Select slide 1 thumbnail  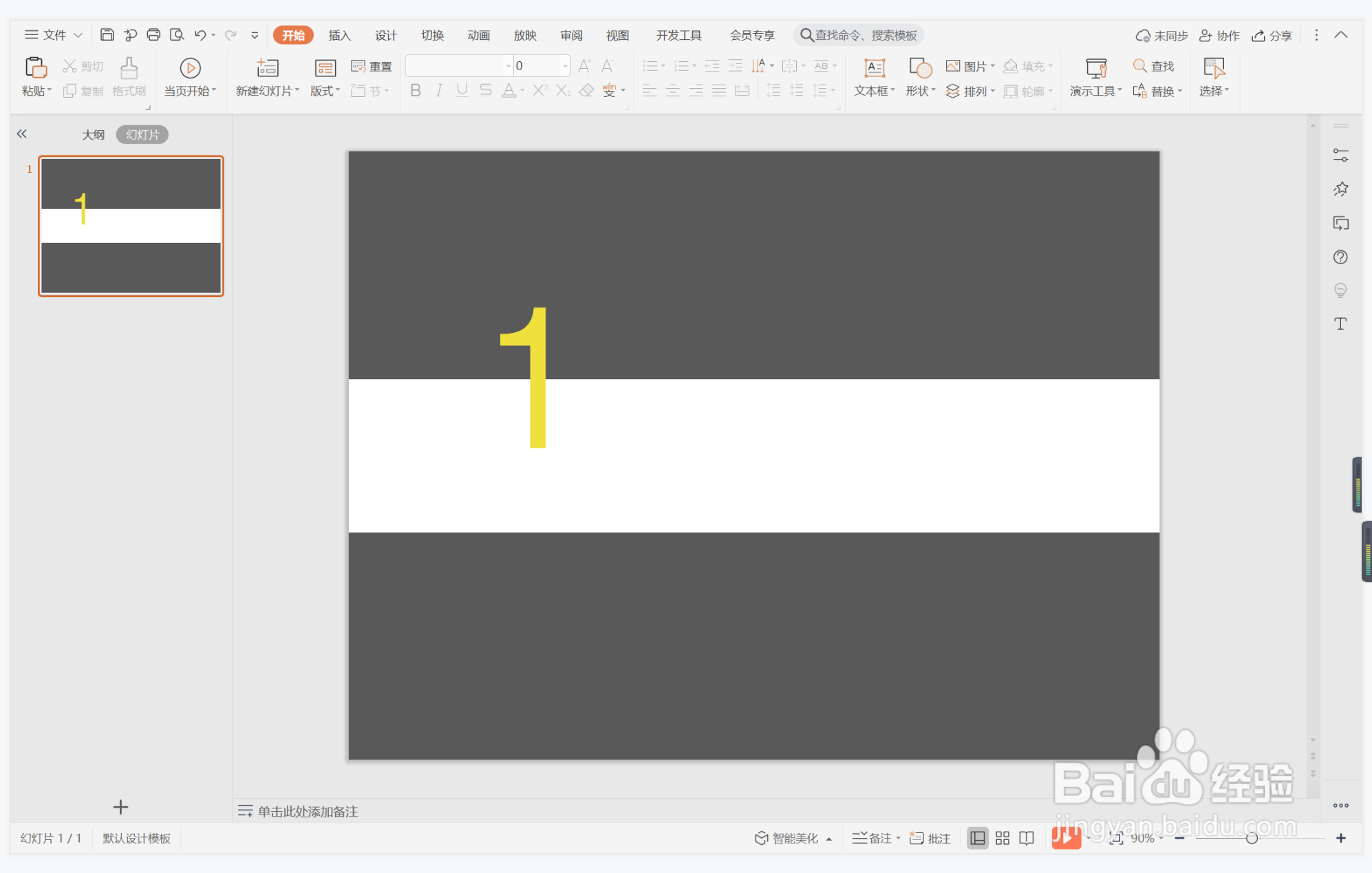coord(131,226)
